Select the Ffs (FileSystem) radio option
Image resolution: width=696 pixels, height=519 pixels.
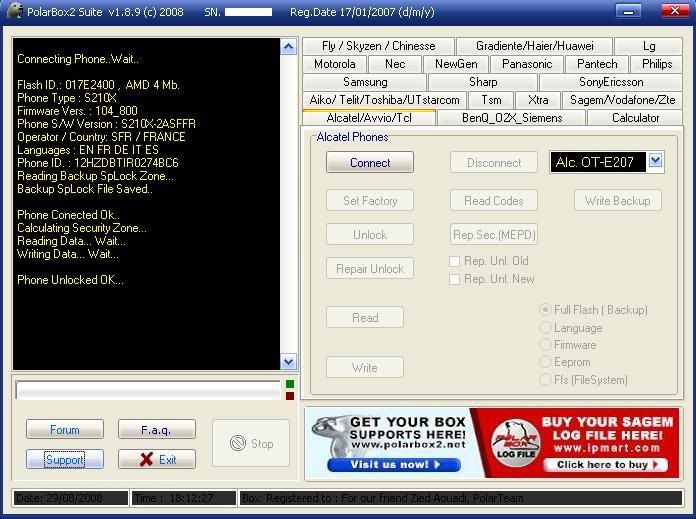(545, 380)
